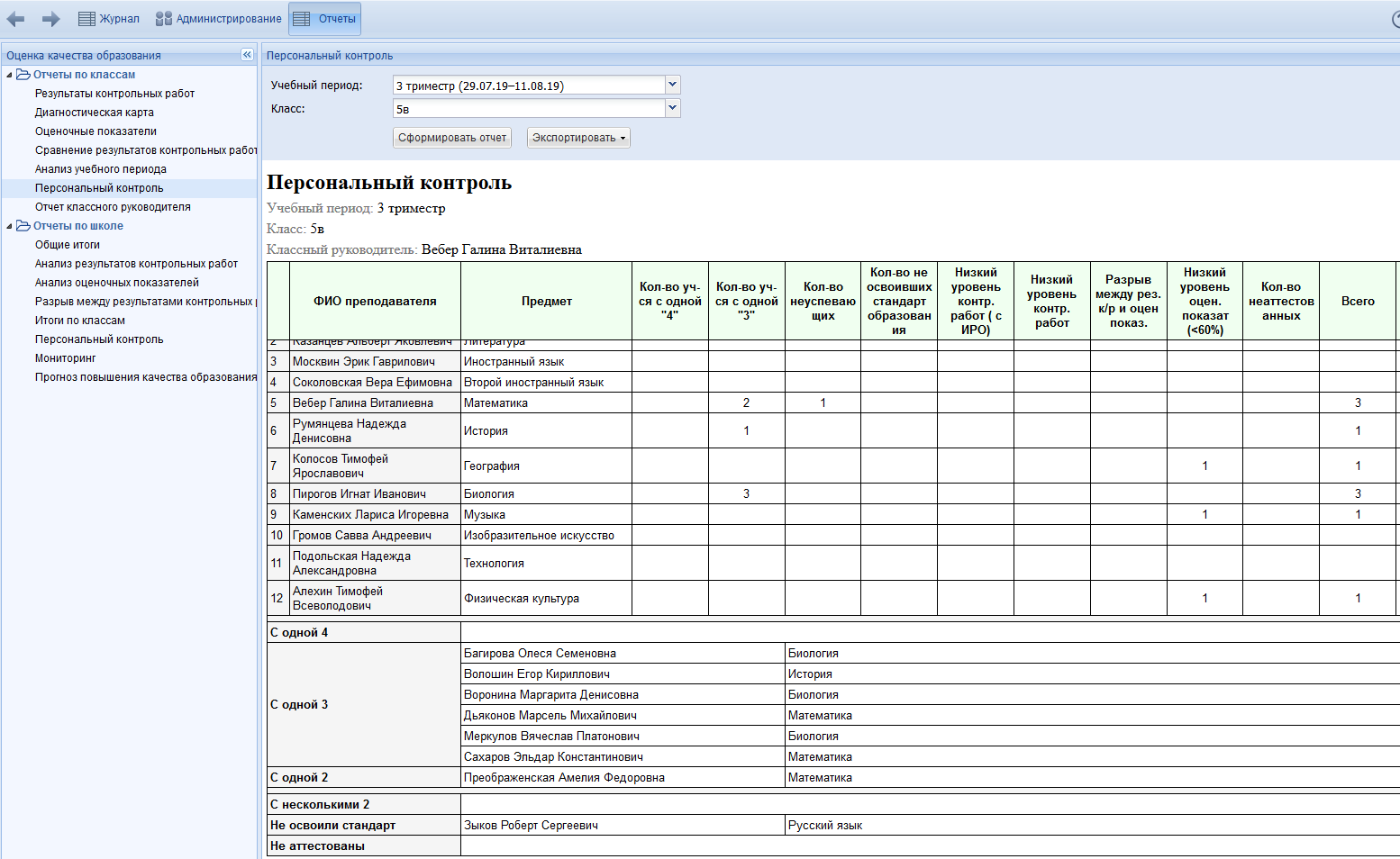Open Оценочные показатели report
Screen dimensions: 1400x859
pos(95,131)
